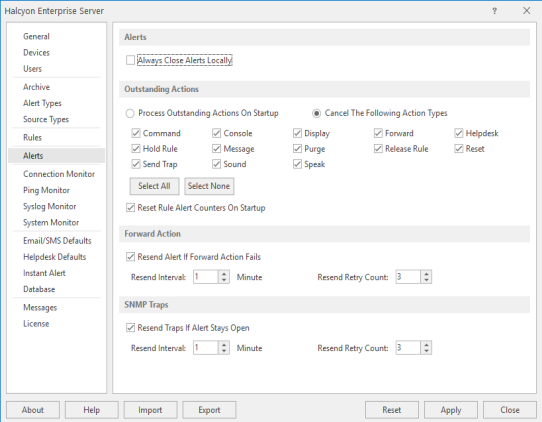Close the window with the X icon
Image resolution: width=542 pixels, height=422 pixels.
click(x=526, y=11)
